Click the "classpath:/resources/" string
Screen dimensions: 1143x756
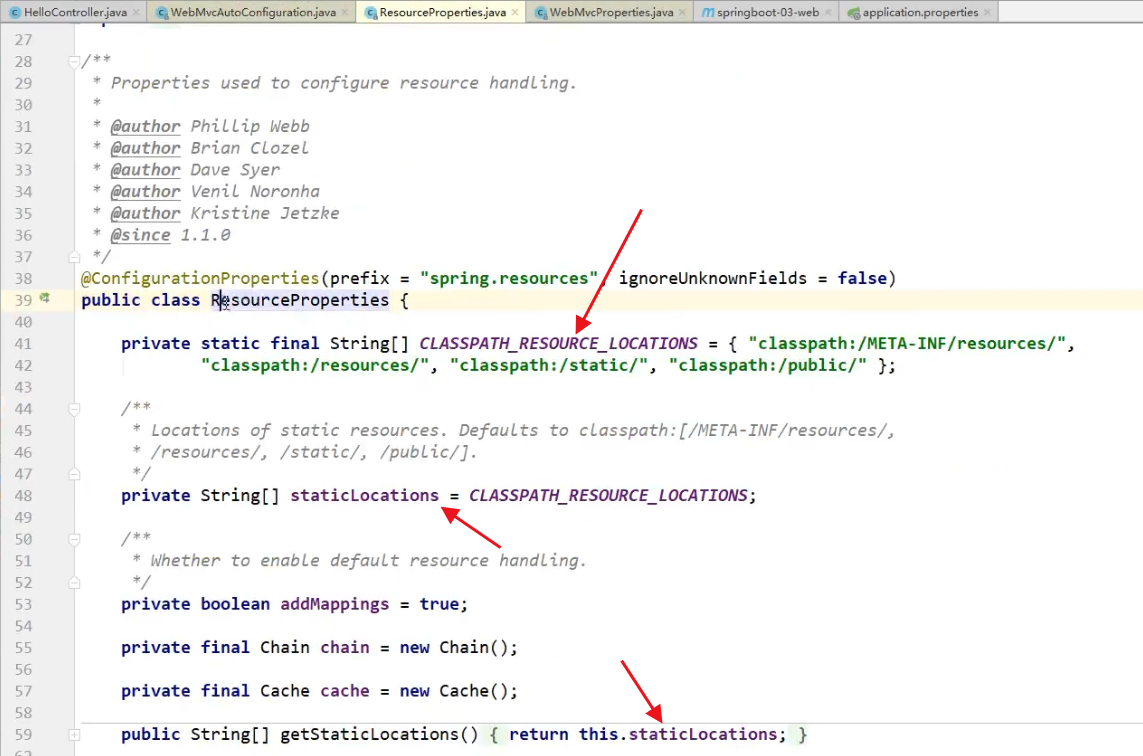click(315, 365)
